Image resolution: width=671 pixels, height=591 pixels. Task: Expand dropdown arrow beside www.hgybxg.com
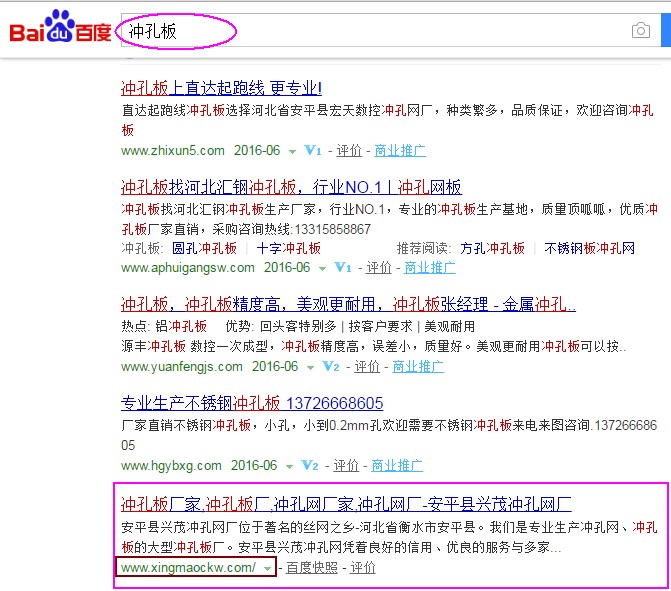click(289, 466)
